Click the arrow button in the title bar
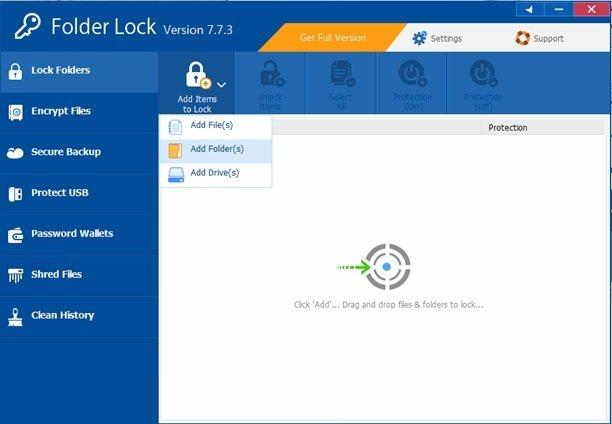 click(530, 9)
